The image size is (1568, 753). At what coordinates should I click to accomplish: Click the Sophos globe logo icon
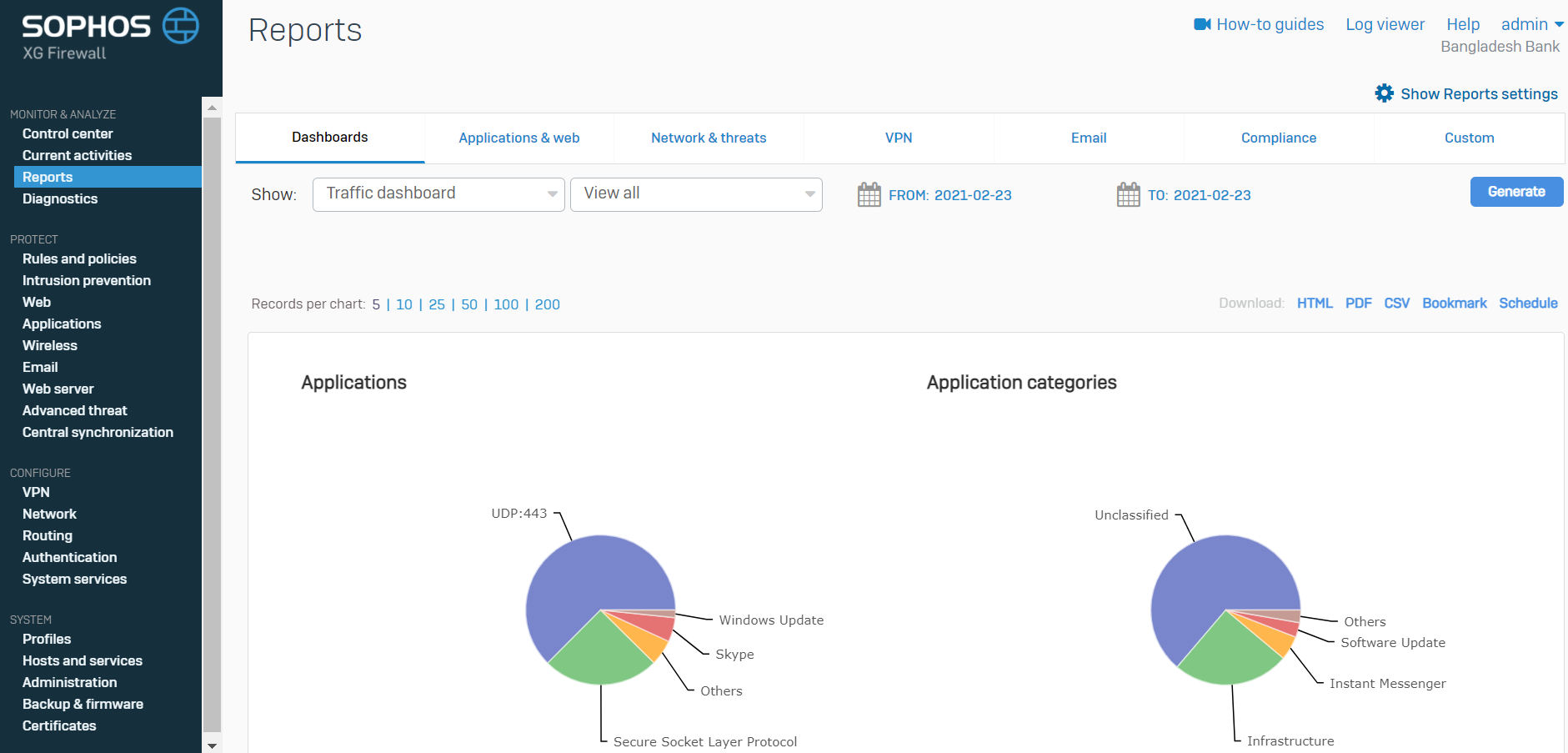tap(180, 26)
